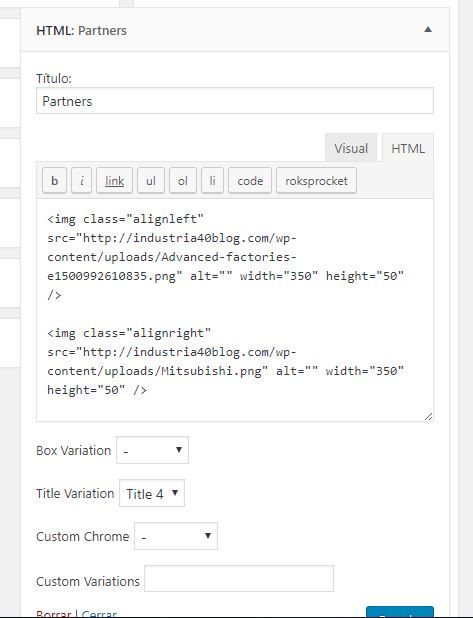
Task: Click the italic 'i' quicktag button
Action: click(82, 181)
